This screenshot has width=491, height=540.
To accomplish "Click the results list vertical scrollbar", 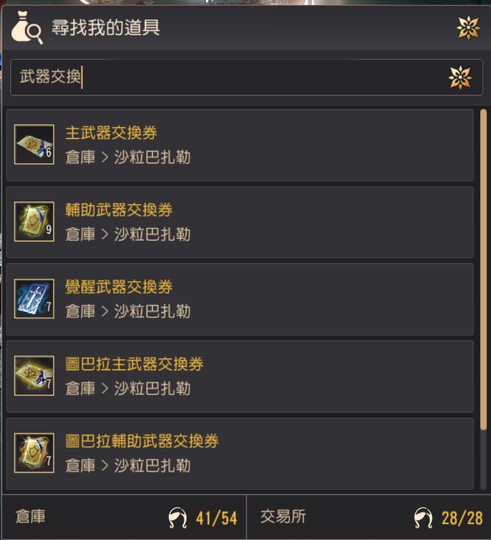I will [483, 269].
